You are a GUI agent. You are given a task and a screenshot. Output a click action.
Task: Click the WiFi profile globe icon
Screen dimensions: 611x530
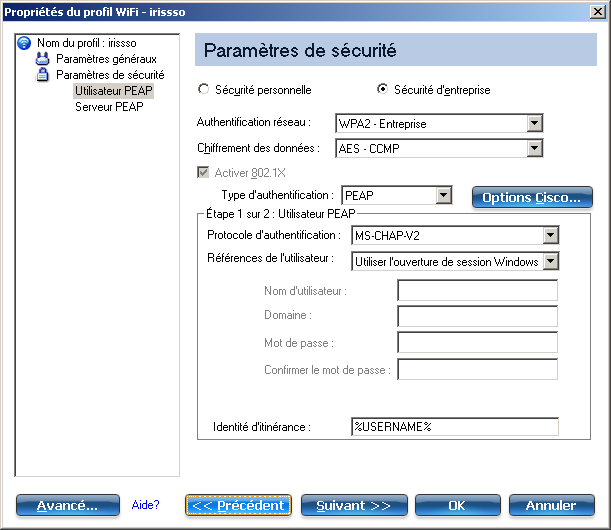24,43
